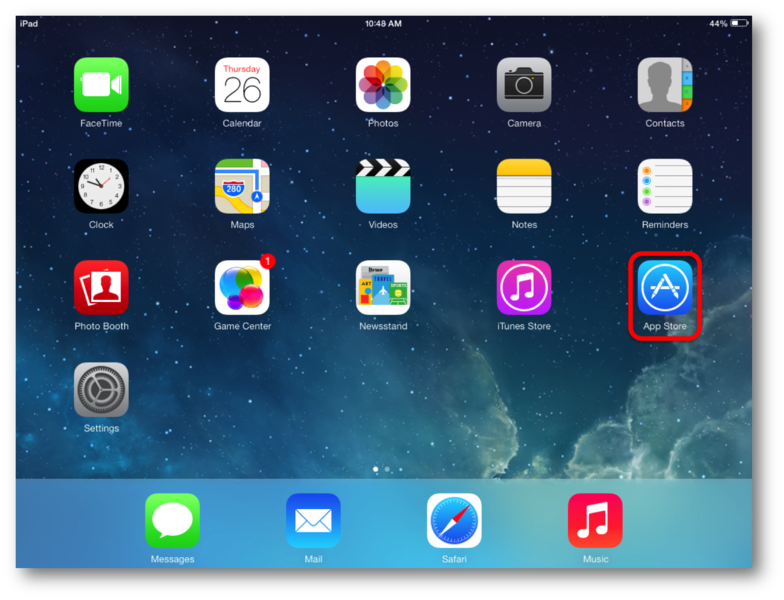
Task: Open the iTunes Store app
Action: (524, 288)
